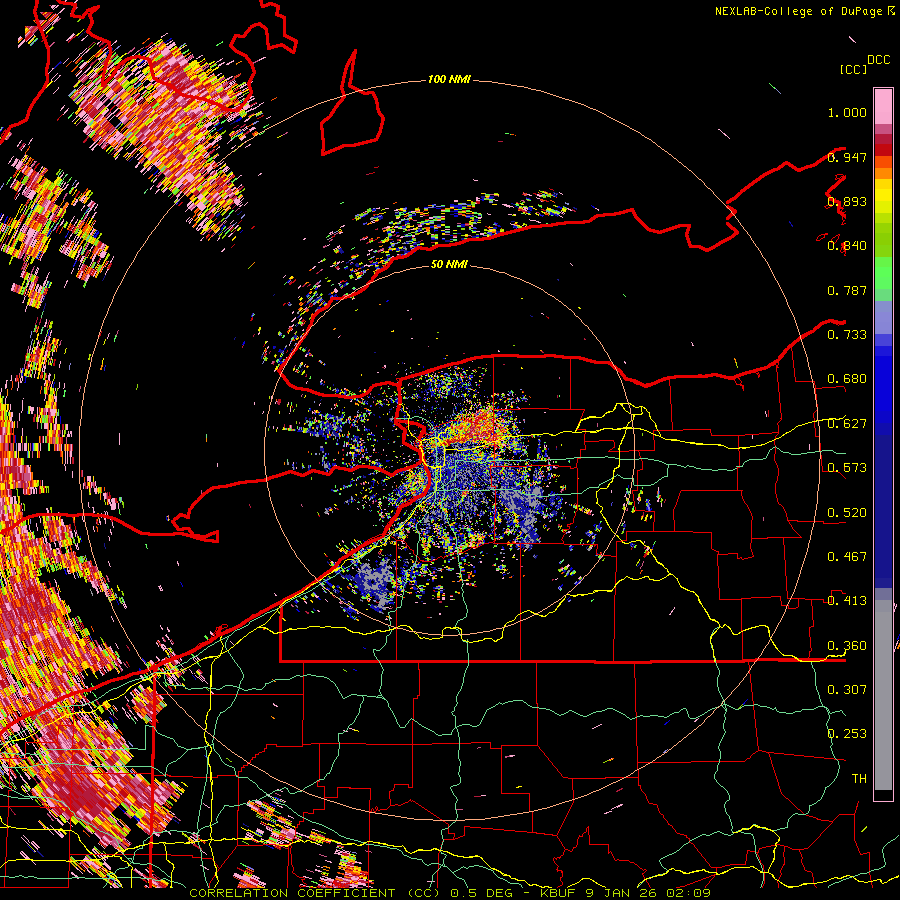This screenshot has width=900, height=900.
Task: Click the 0.307 scale value
Action: click(x=847, y=689)
